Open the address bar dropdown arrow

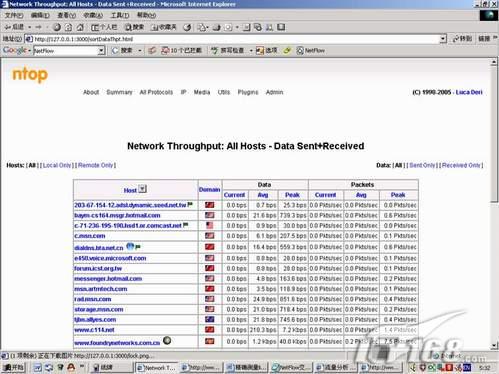coord(443,39)
